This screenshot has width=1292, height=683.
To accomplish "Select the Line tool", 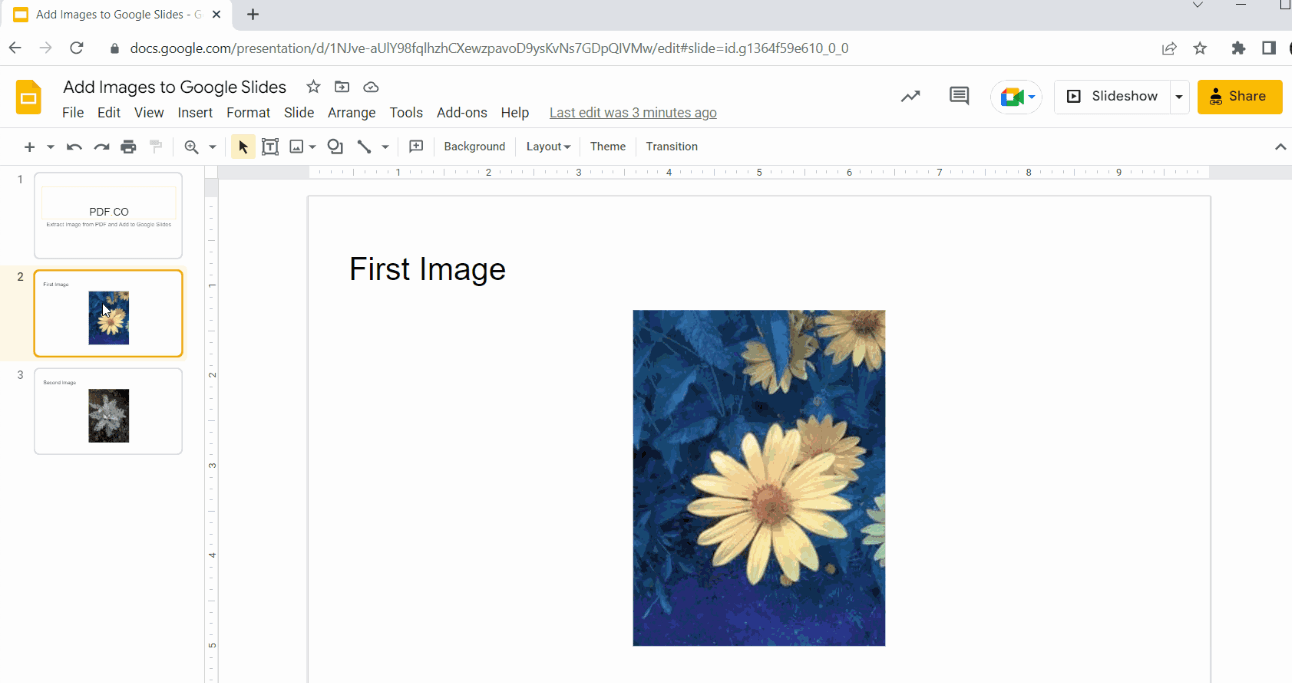I will click(364, 147).
